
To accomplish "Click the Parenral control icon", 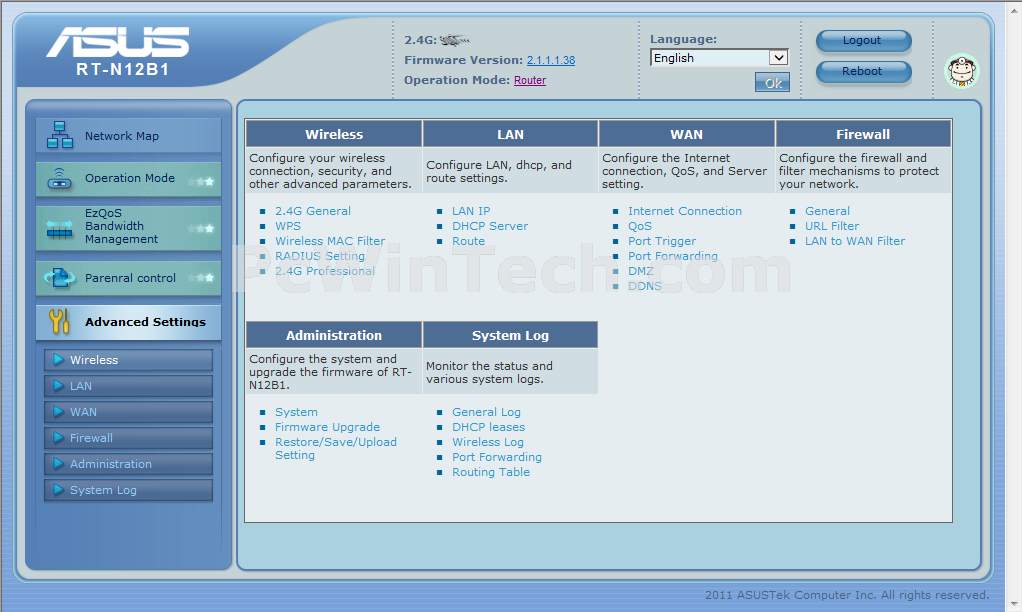I will pyautogui.click(x=59, y=278).
